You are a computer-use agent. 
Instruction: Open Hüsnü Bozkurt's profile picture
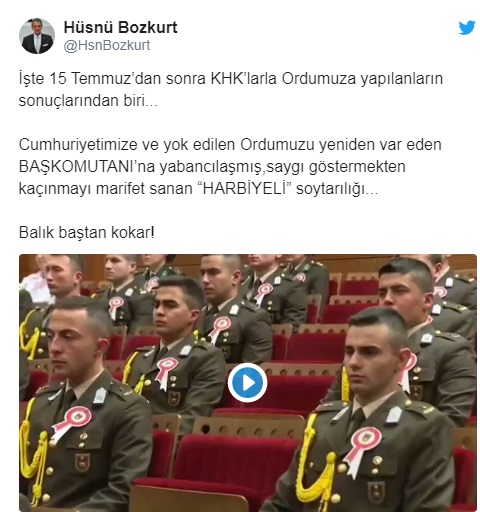pyautogui.click(x=37, y=36)
